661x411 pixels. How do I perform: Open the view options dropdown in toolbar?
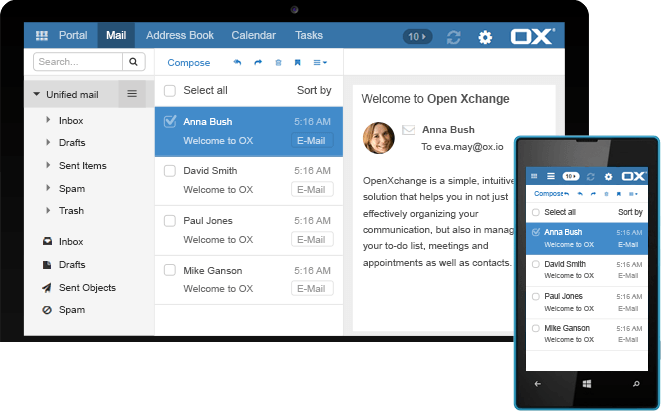coord(320,63)
